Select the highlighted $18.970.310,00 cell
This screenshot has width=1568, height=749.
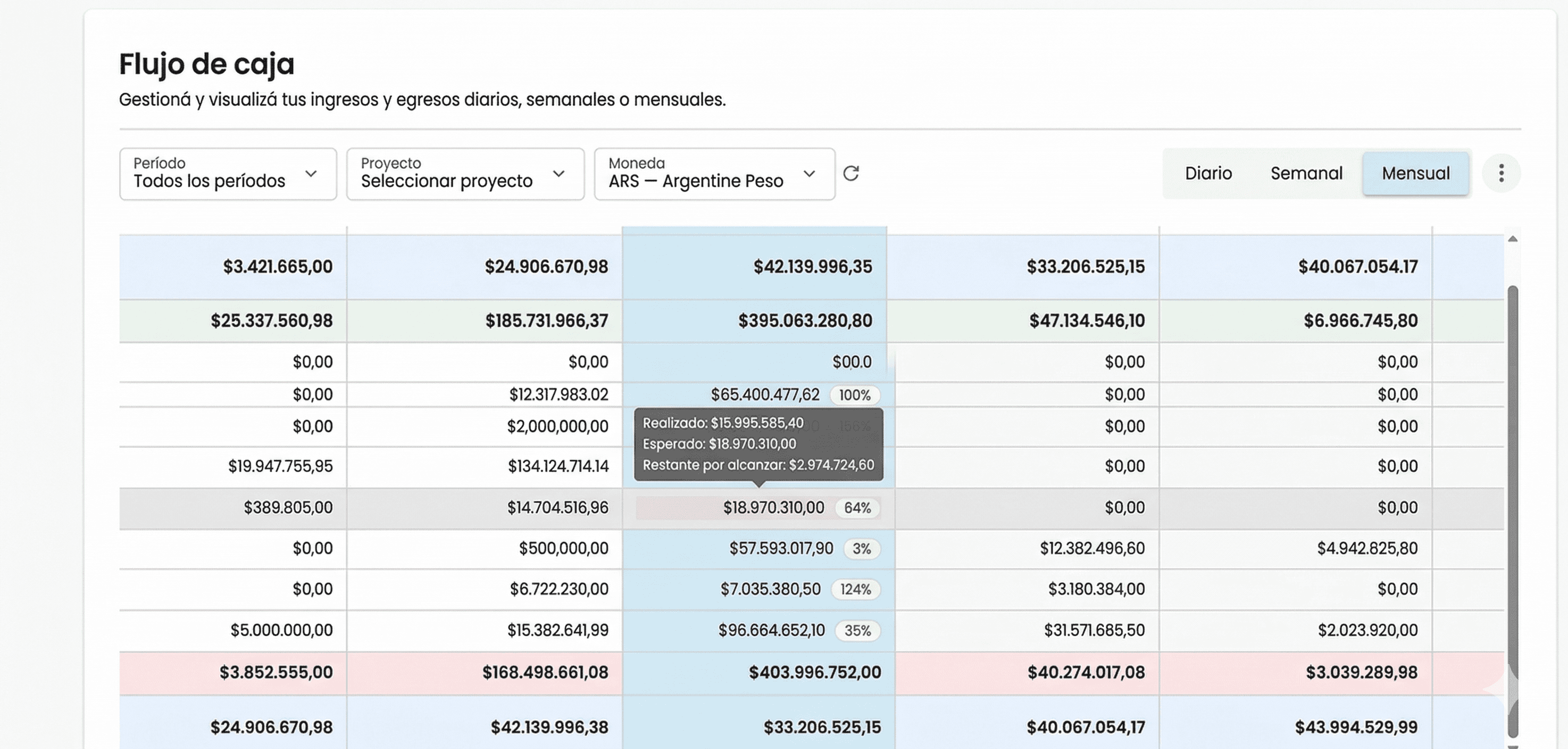coord(774,506)
